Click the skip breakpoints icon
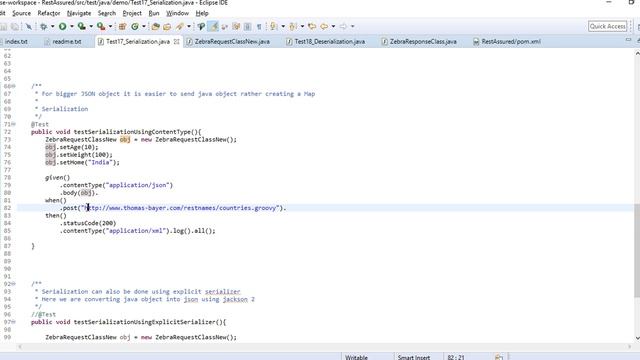 [29, 27]
